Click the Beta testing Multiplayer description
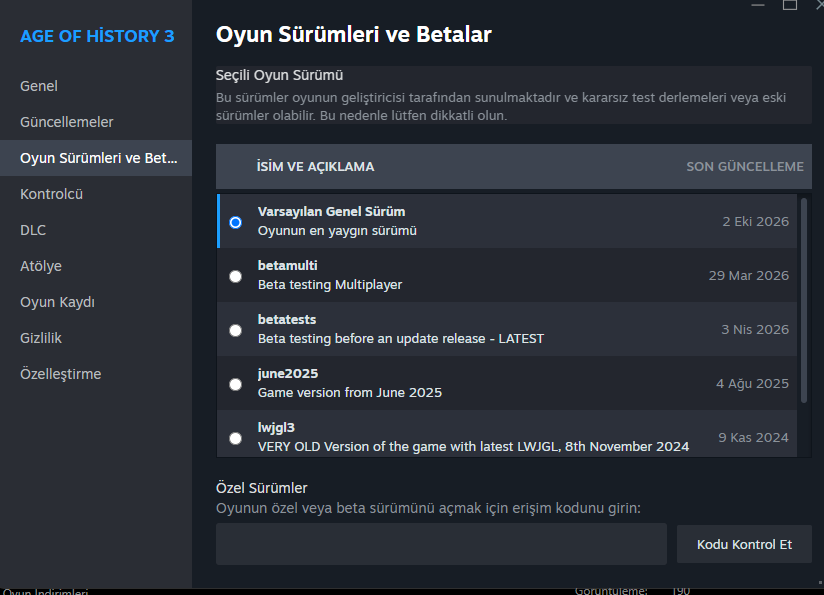The width and height of the screenshot is (824, 595). 330,284
